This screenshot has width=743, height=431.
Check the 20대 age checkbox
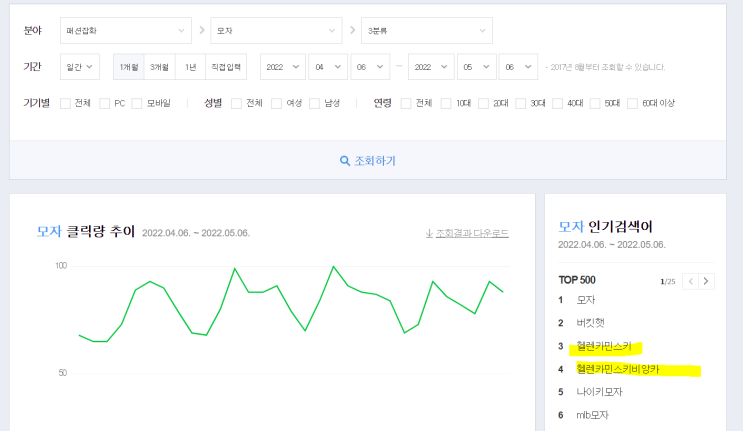484,103
